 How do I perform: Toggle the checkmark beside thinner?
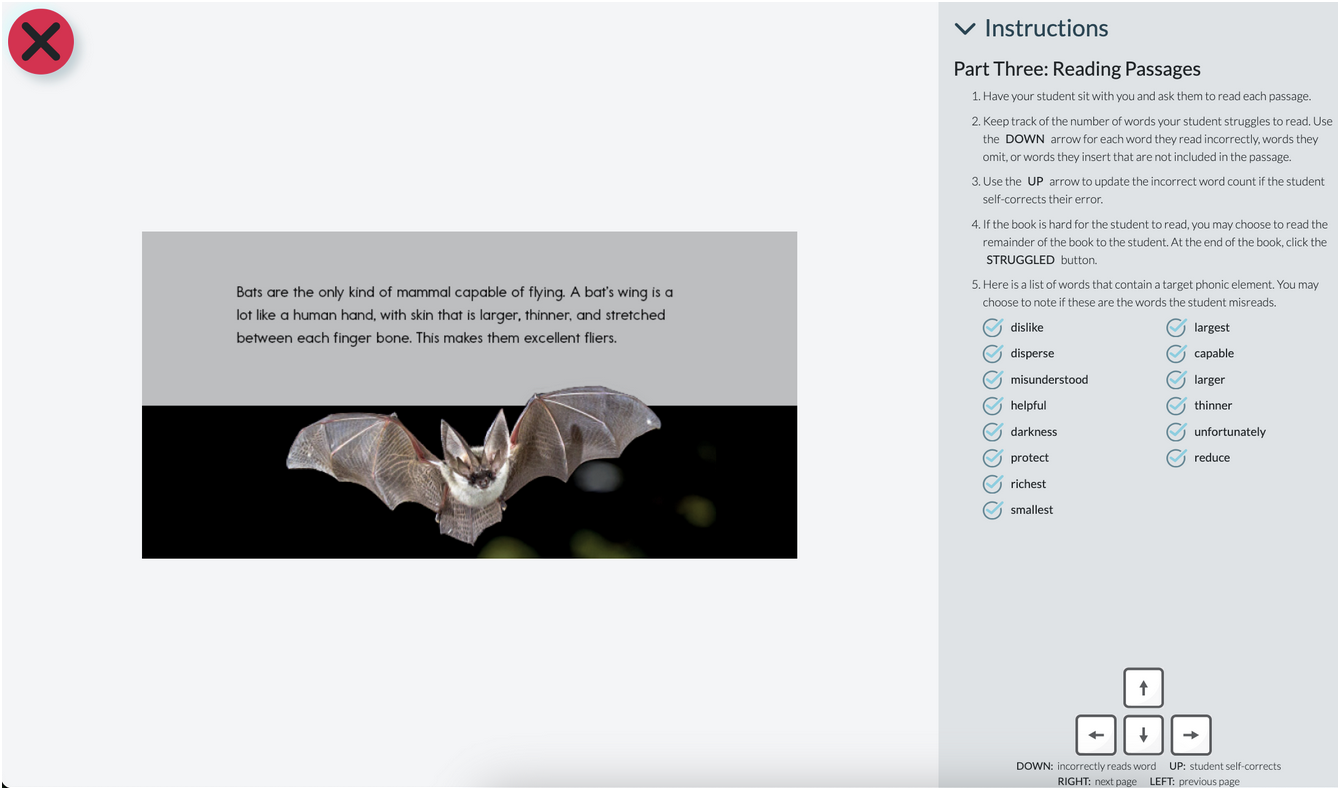click(x=1176, y=405)
